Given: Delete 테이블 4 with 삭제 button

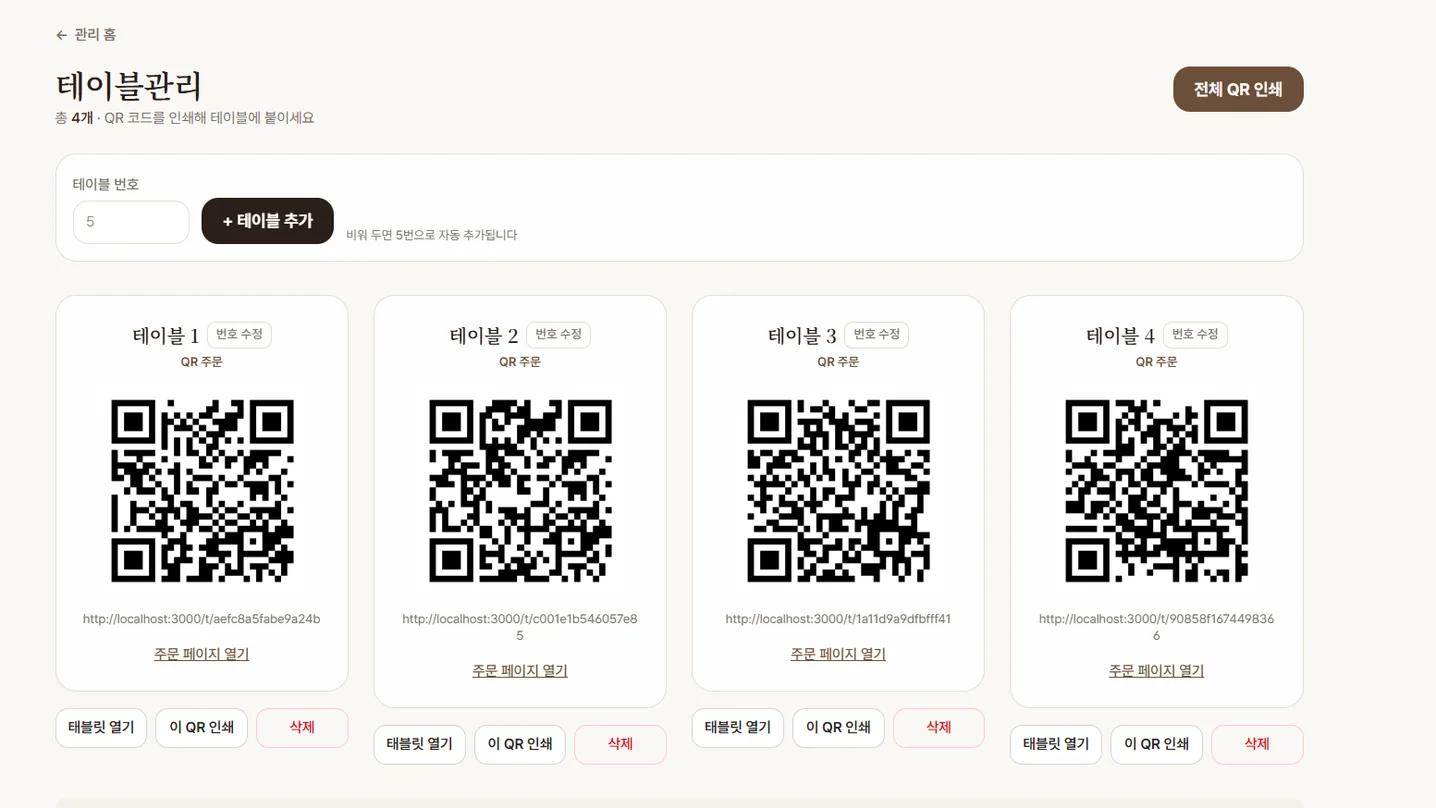Looking at the screenshot, I should pyautogui.click(x=1257, y=745).
